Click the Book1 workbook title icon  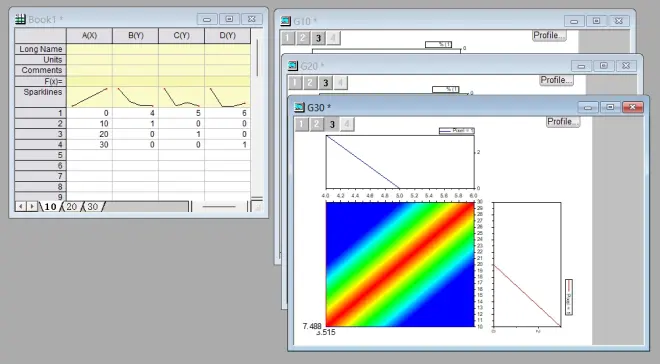click(x=20, y=19)
